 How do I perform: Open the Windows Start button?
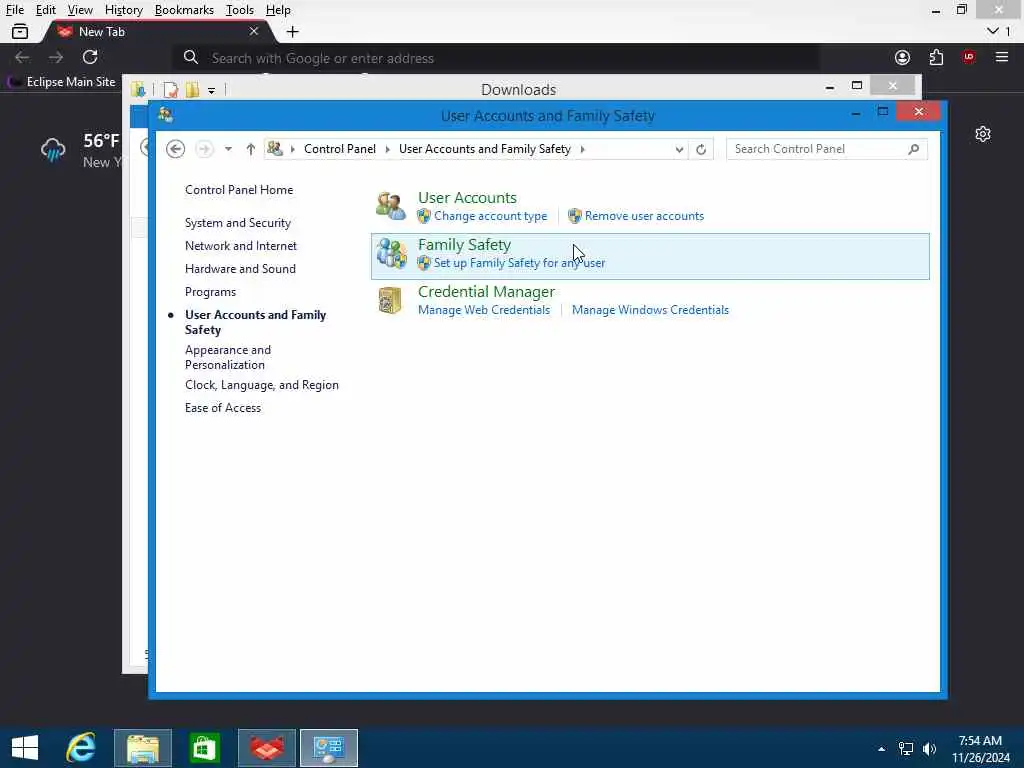tap(25, 748)
